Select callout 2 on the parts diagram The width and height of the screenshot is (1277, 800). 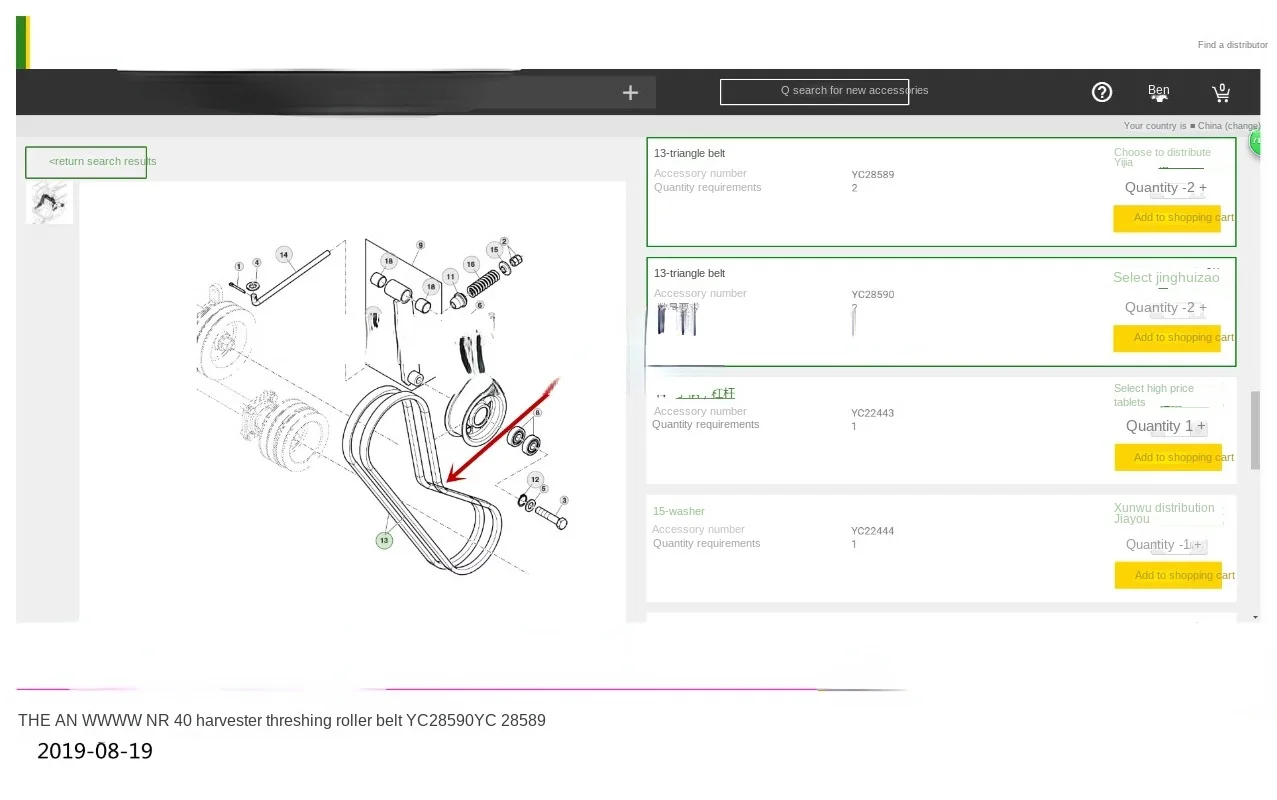pos(504,241)
